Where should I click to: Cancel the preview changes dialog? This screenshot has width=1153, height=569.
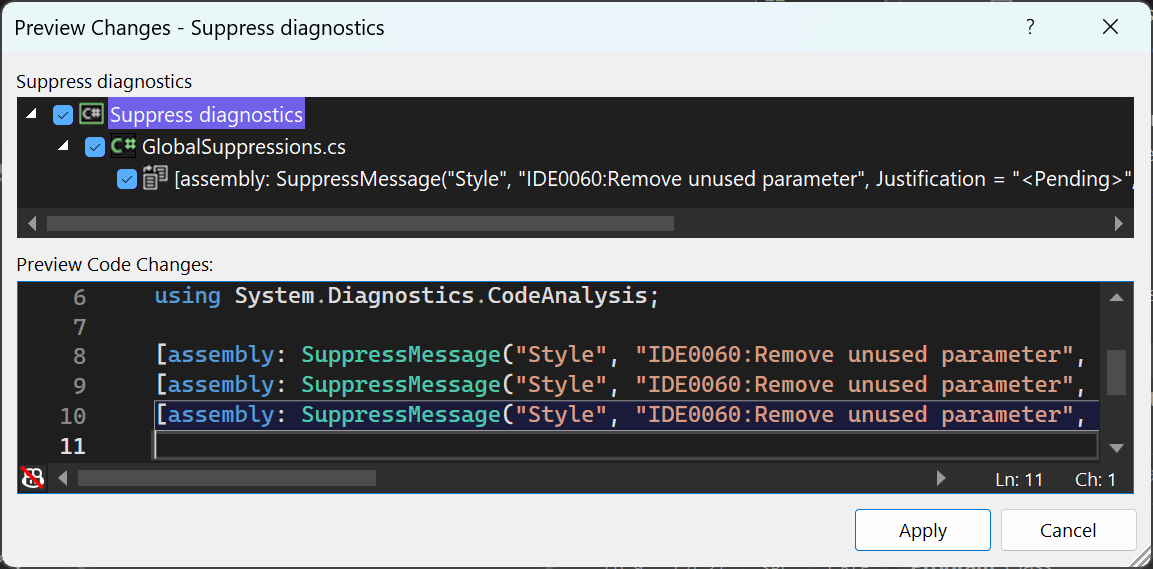point(1068,531)
